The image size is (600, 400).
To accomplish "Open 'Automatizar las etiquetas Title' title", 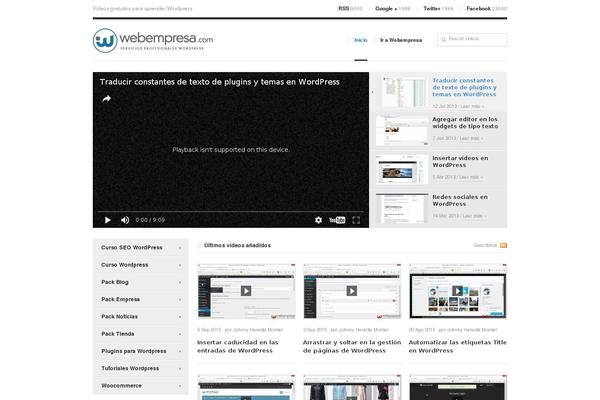I will [458, 346].
